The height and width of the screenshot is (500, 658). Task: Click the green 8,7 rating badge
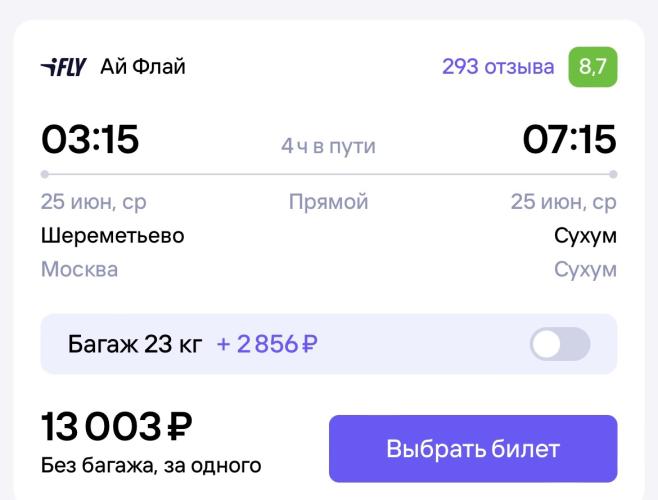pyautogui.click(x=593, y=67)
